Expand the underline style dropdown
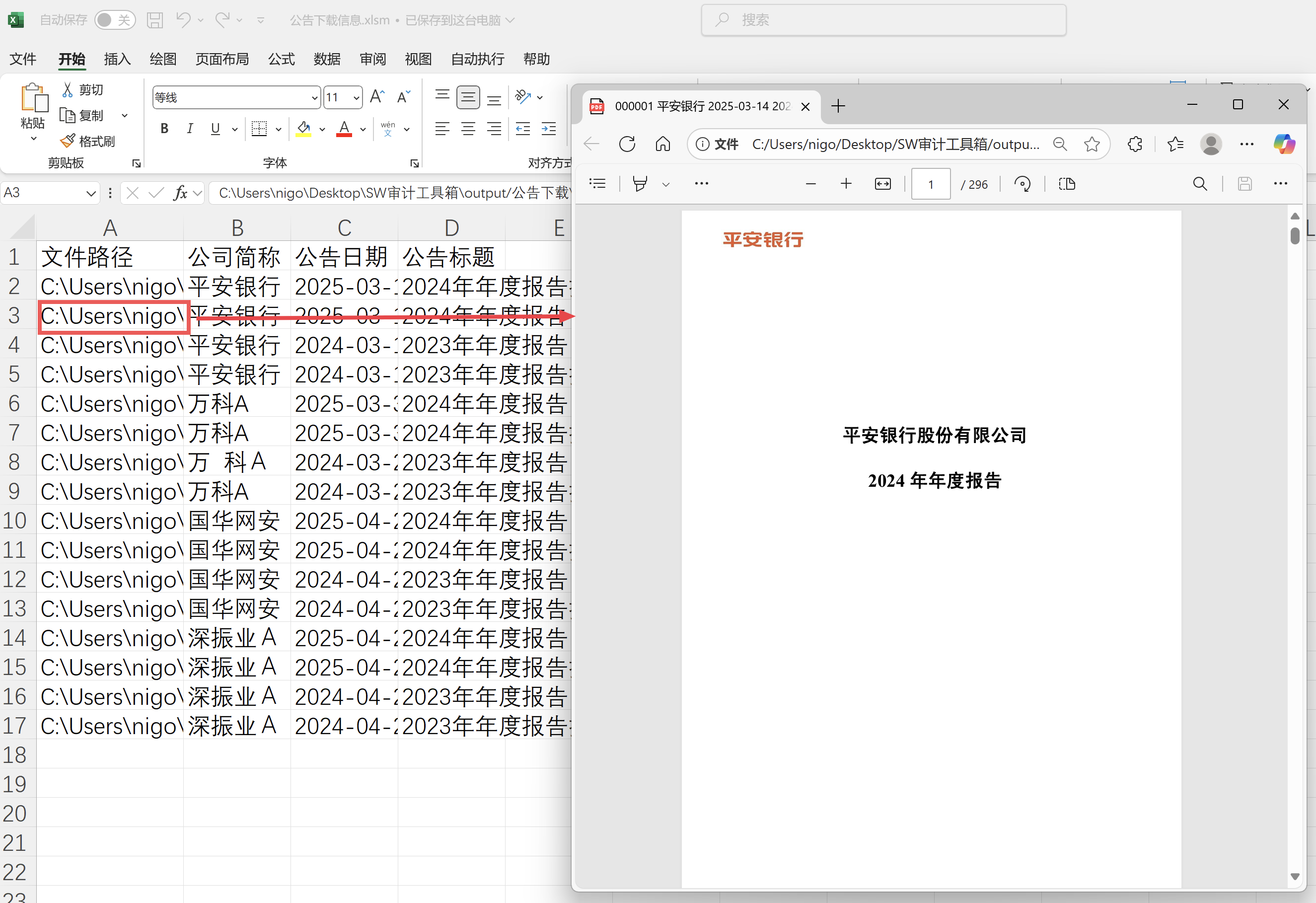1316x903 pixels. (x=234, y=129)
